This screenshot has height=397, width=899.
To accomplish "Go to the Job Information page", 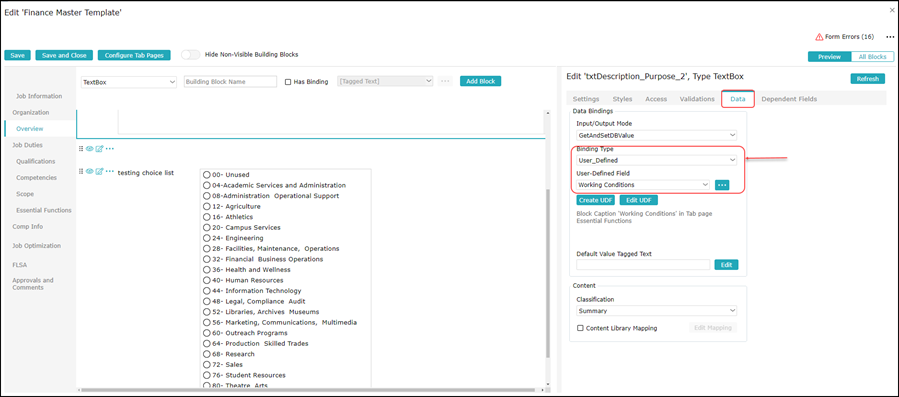I will click(39, 96).
